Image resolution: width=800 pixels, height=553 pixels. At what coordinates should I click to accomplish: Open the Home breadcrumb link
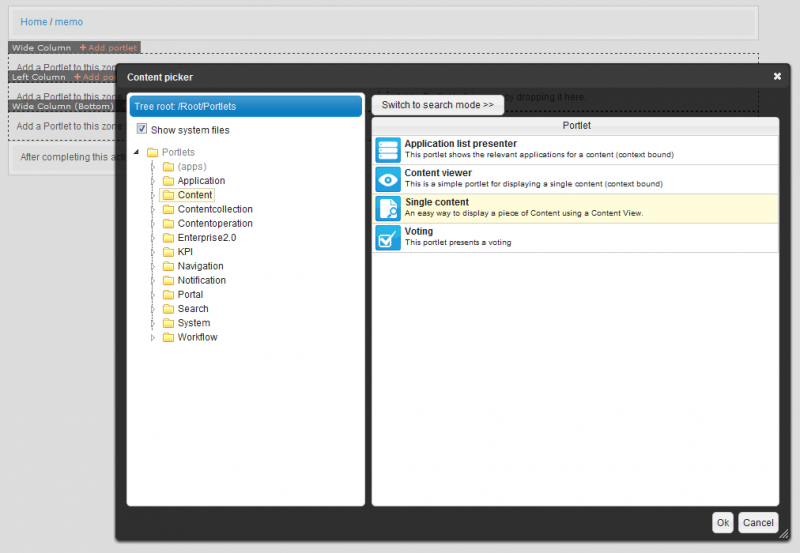34,22
